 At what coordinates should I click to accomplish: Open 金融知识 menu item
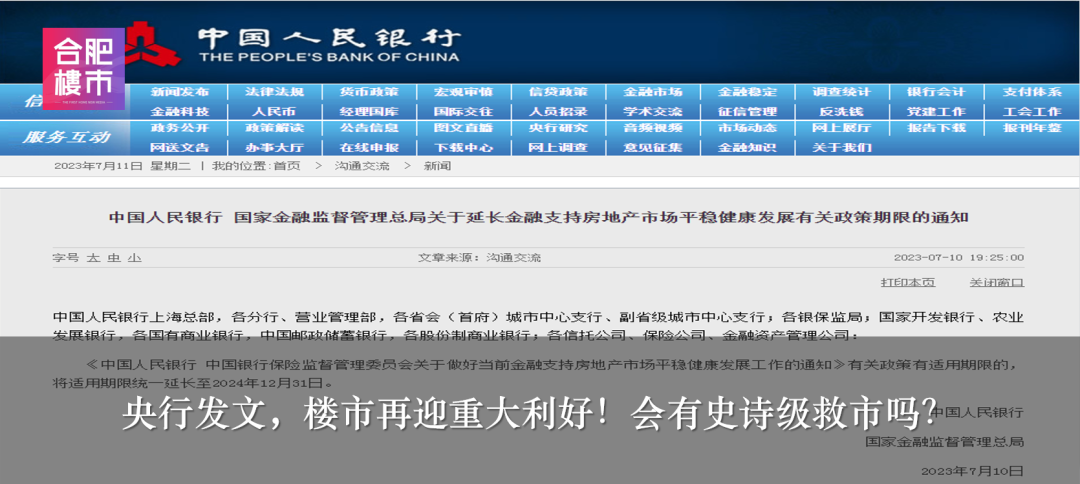[747, 147]
